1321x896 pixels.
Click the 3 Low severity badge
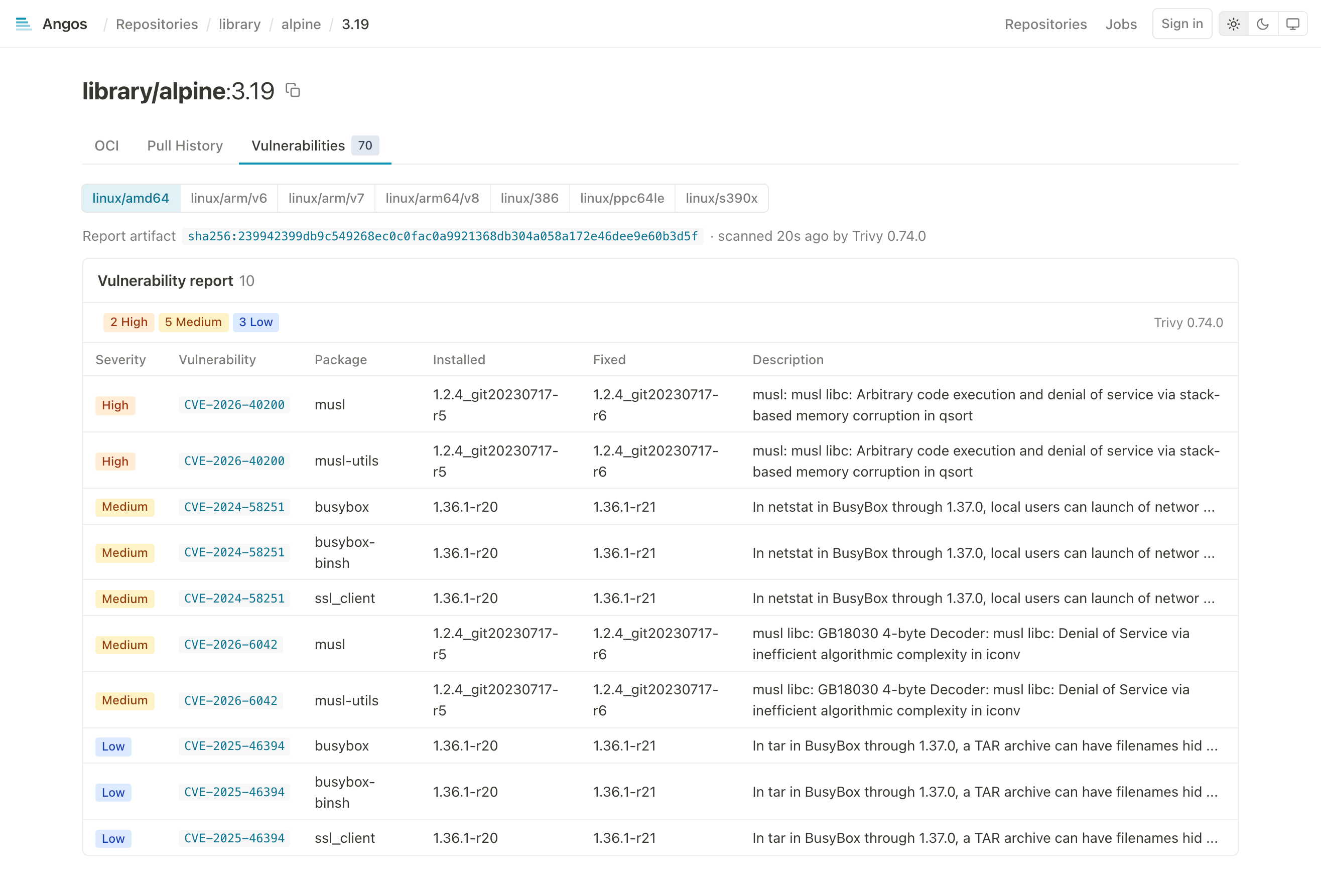(256, 322)
